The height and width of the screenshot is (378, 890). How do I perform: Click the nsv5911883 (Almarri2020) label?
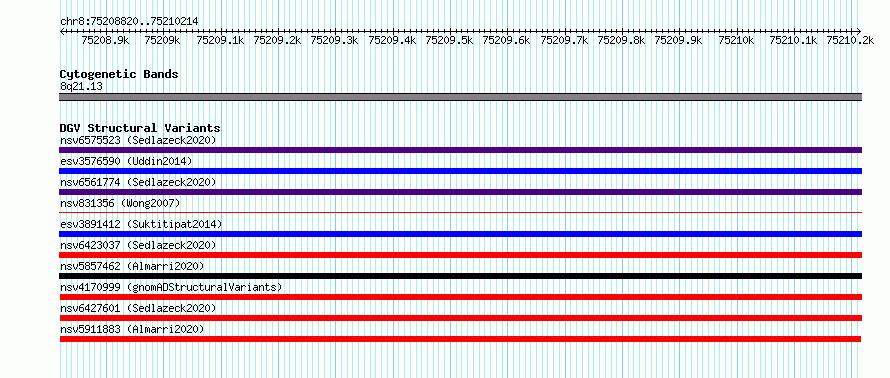click(x=132, y=329)
